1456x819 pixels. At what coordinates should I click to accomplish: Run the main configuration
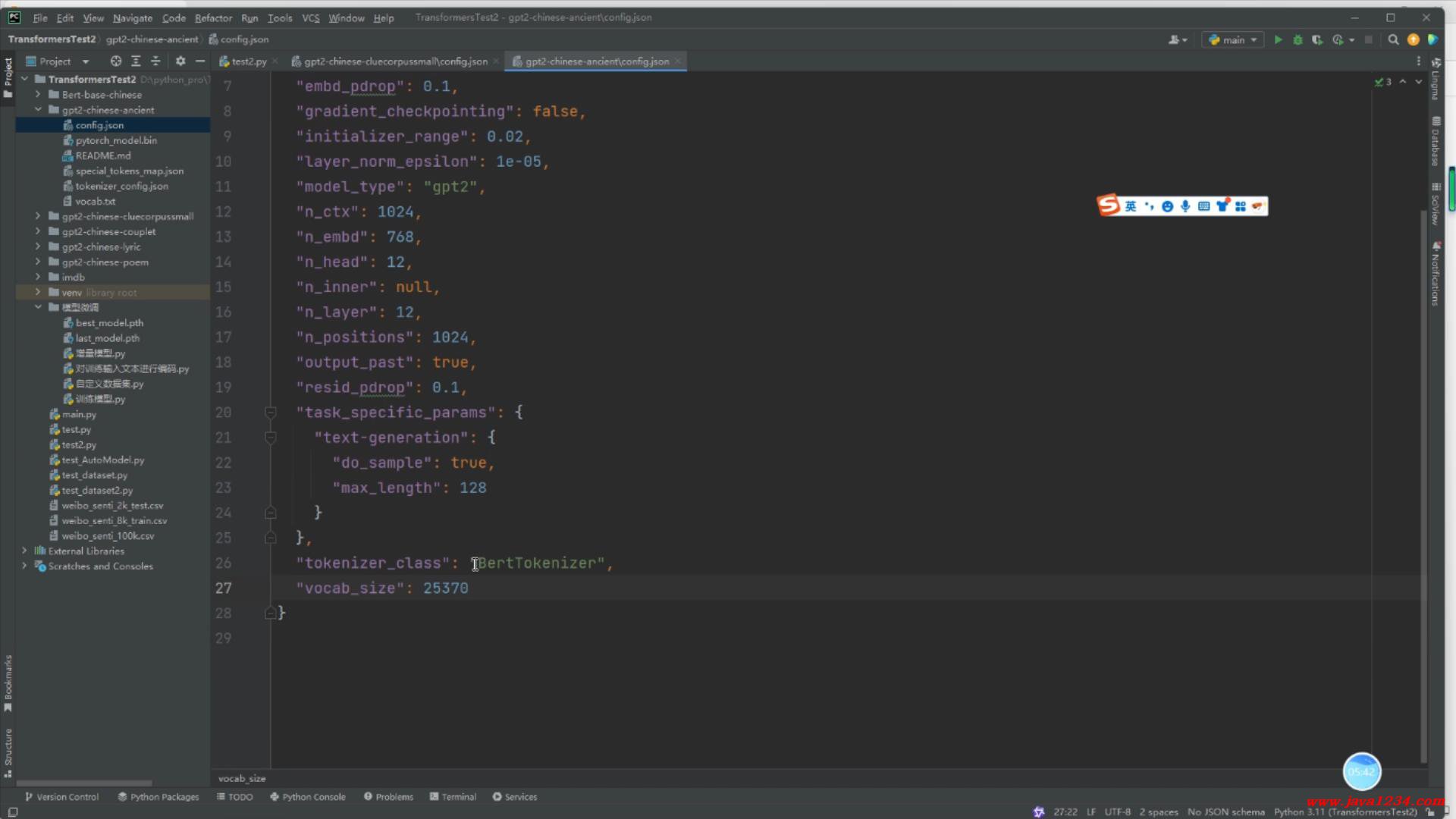tap(1278, 39)
